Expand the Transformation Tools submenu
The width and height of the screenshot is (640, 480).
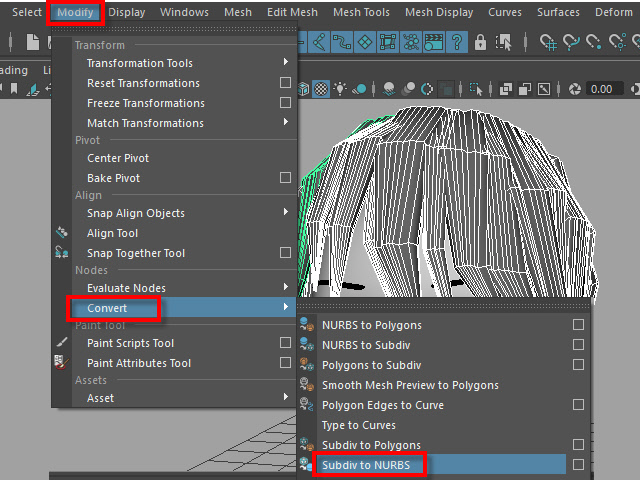pyautogui.click(x=286, y=63)
